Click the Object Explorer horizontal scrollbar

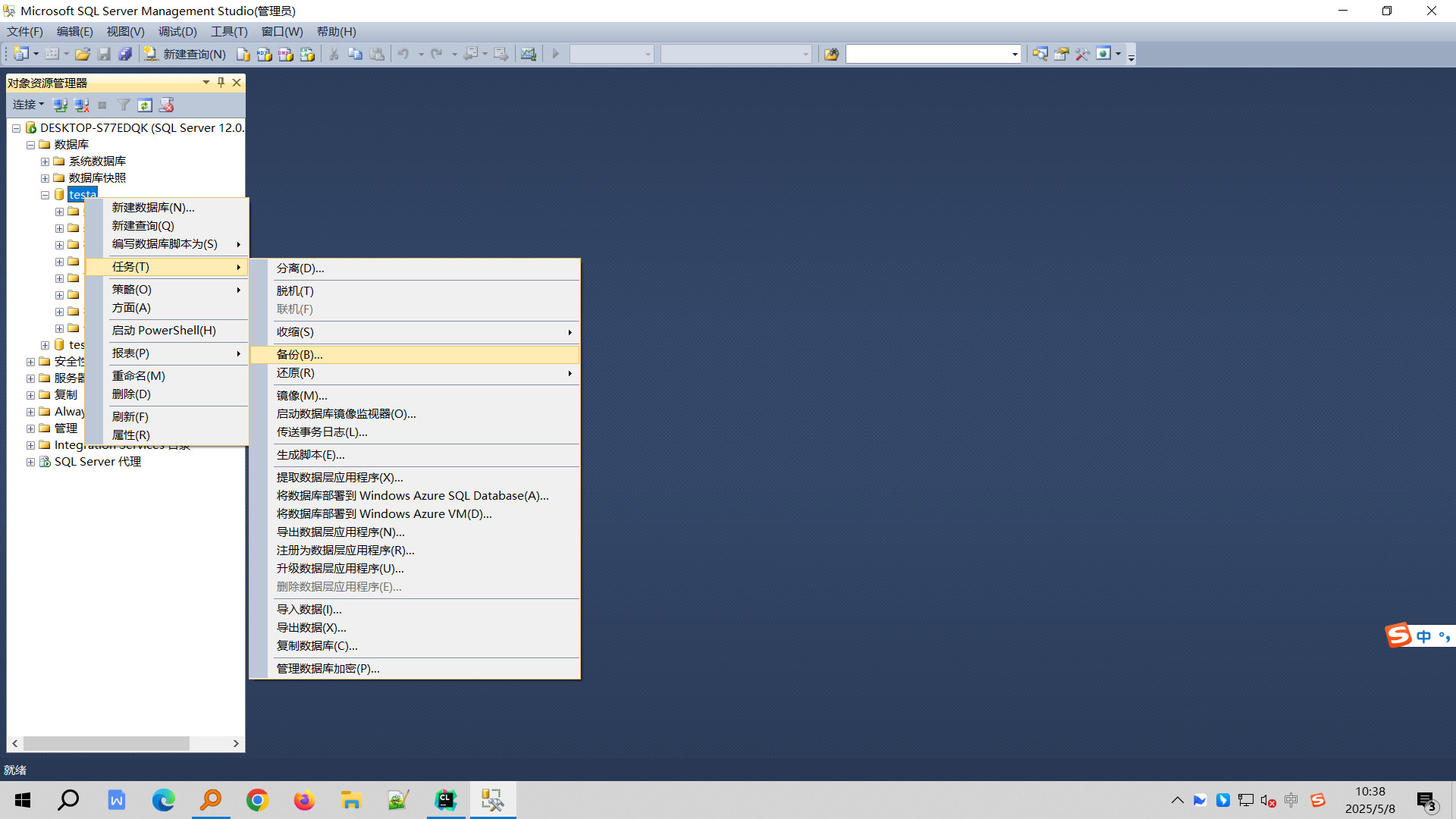[106, 743]
